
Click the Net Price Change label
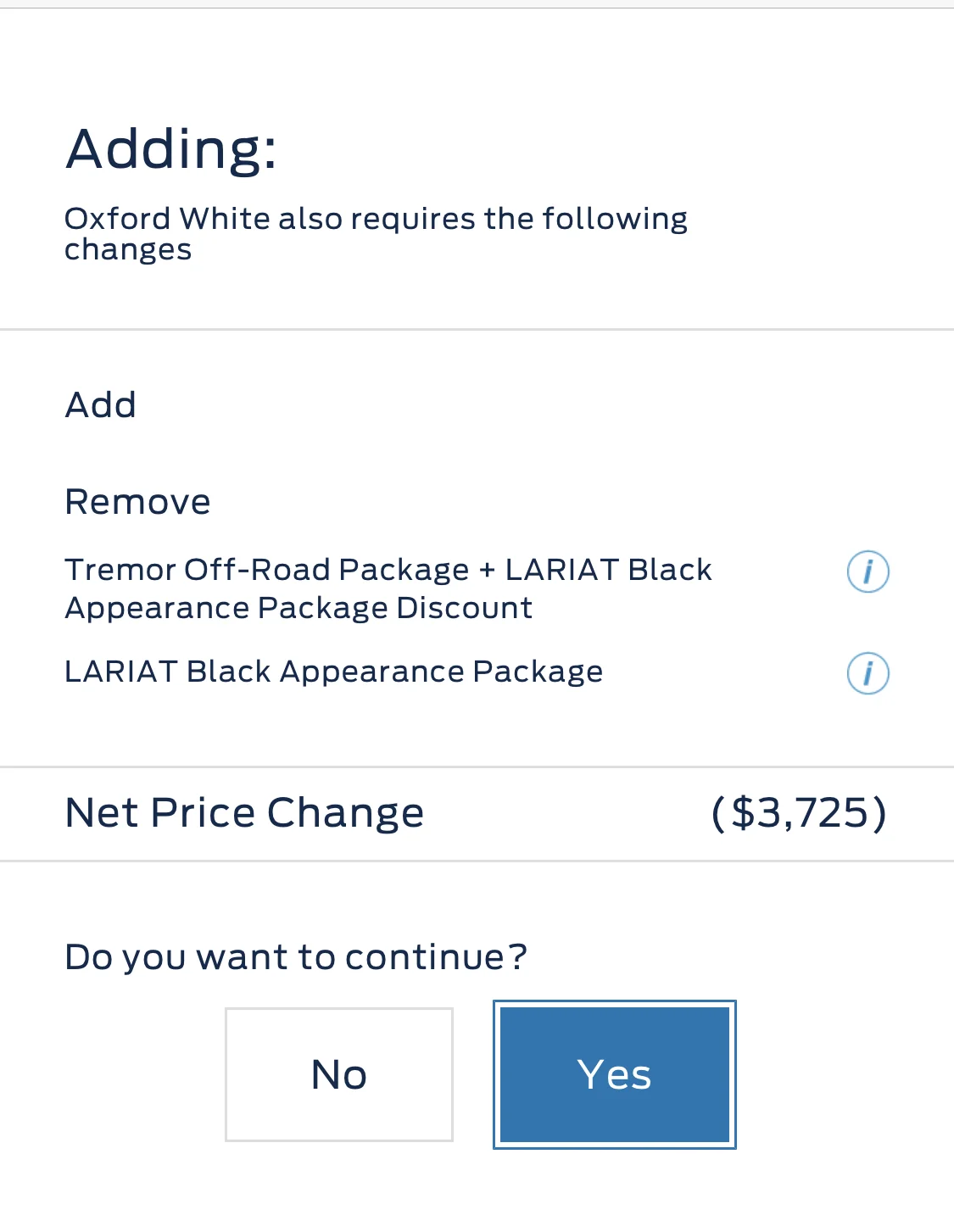244,813
